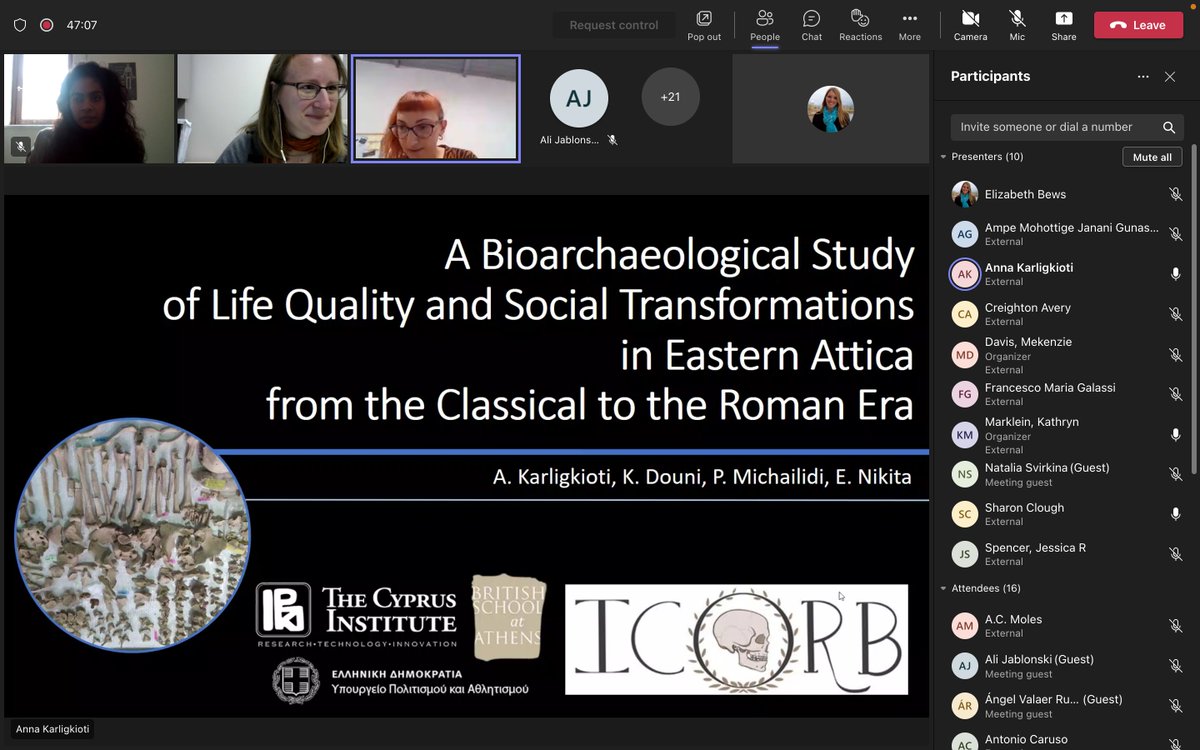The width and height of the screenshot is (1200, 750).
Task: Collapse the Presenters section
Action: pyautogui.click(x=943, y=157)
